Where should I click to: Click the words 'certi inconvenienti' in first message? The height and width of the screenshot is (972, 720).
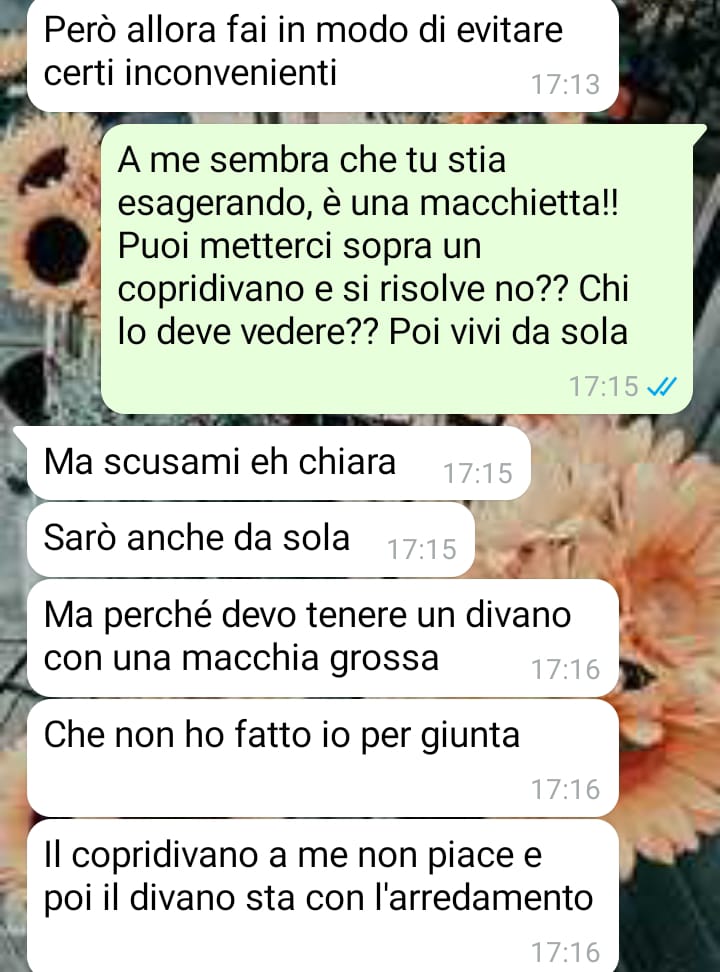190,74
